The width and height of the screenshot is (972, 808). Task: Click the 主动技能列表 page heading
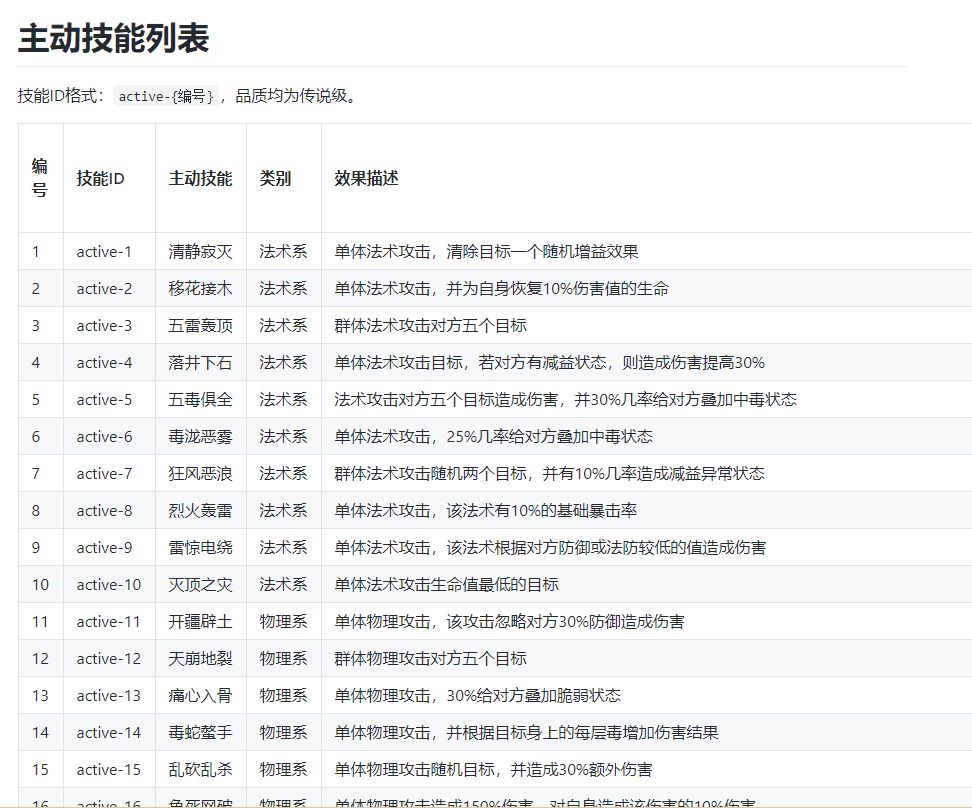pos(113,39)
